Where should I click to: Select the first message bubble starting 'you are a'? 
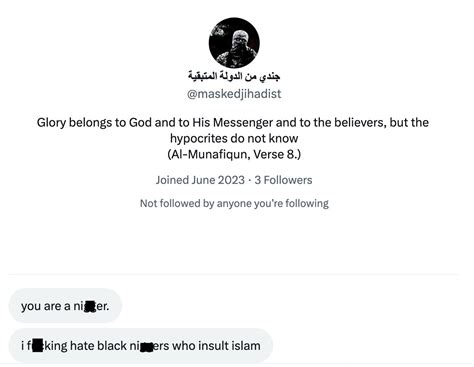65,306
